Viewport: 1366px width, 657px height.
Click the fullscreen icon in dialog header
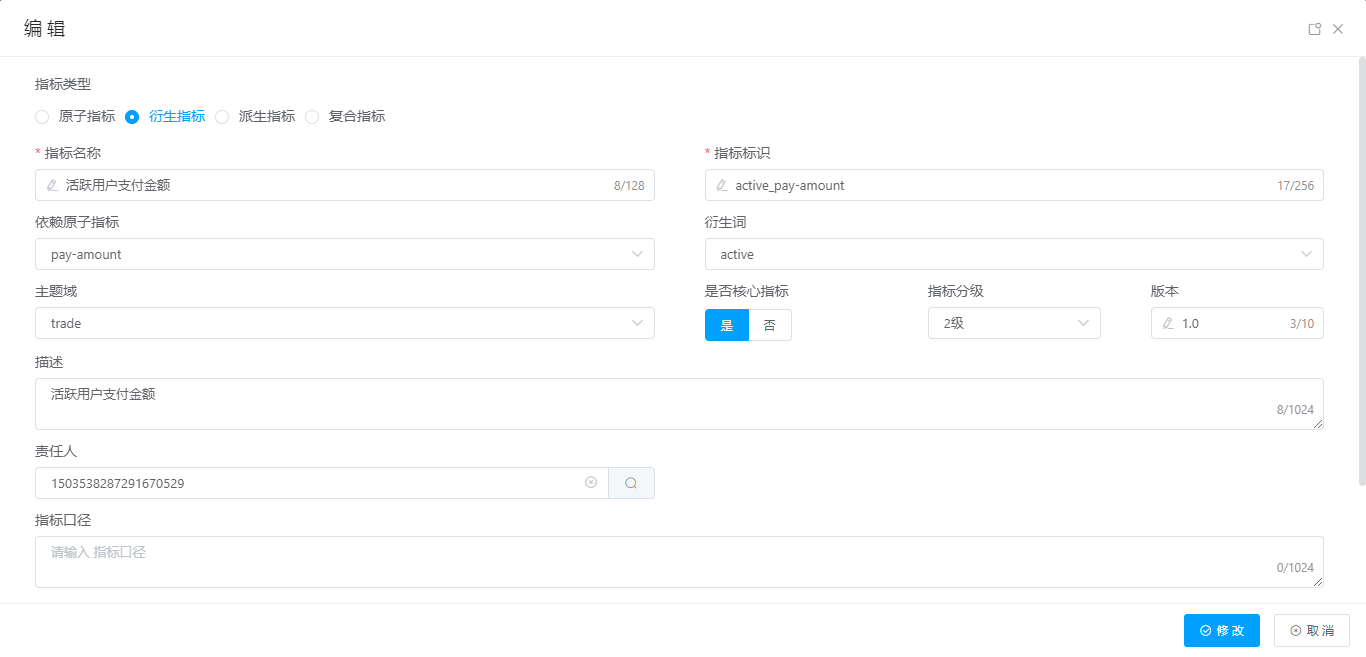point(1315,29)
